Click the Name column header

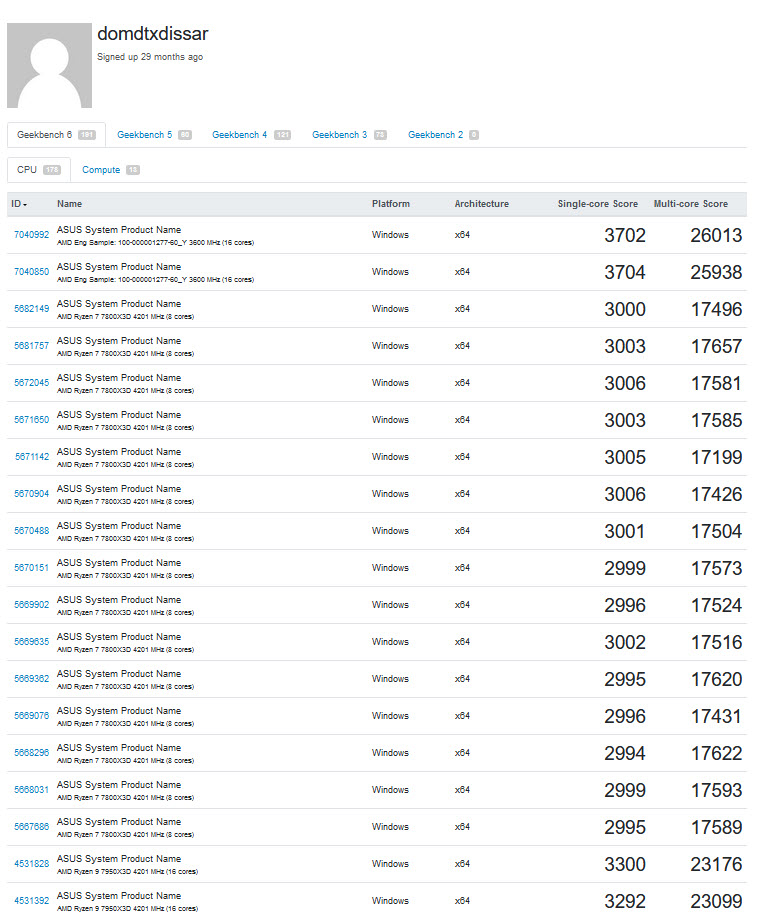(70, 204)
